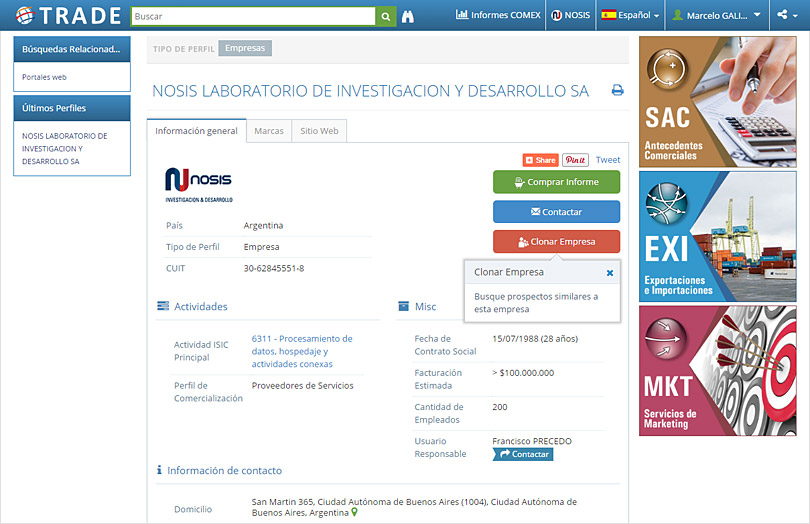Click the map pin icon after address

(354, 513)
